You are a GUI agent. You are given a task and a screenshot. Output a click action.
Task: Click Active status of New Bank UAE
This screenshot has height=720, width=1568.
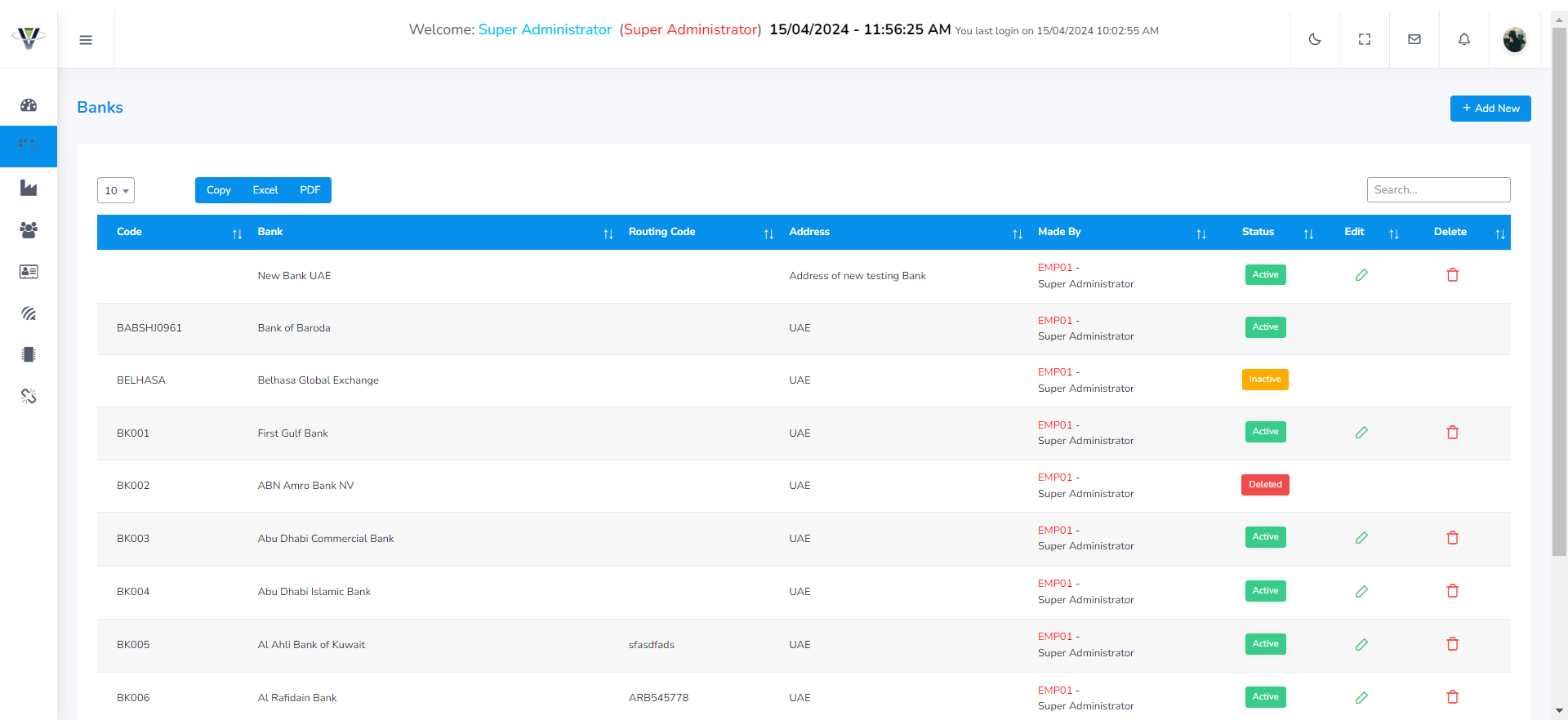click(1266, 275)
